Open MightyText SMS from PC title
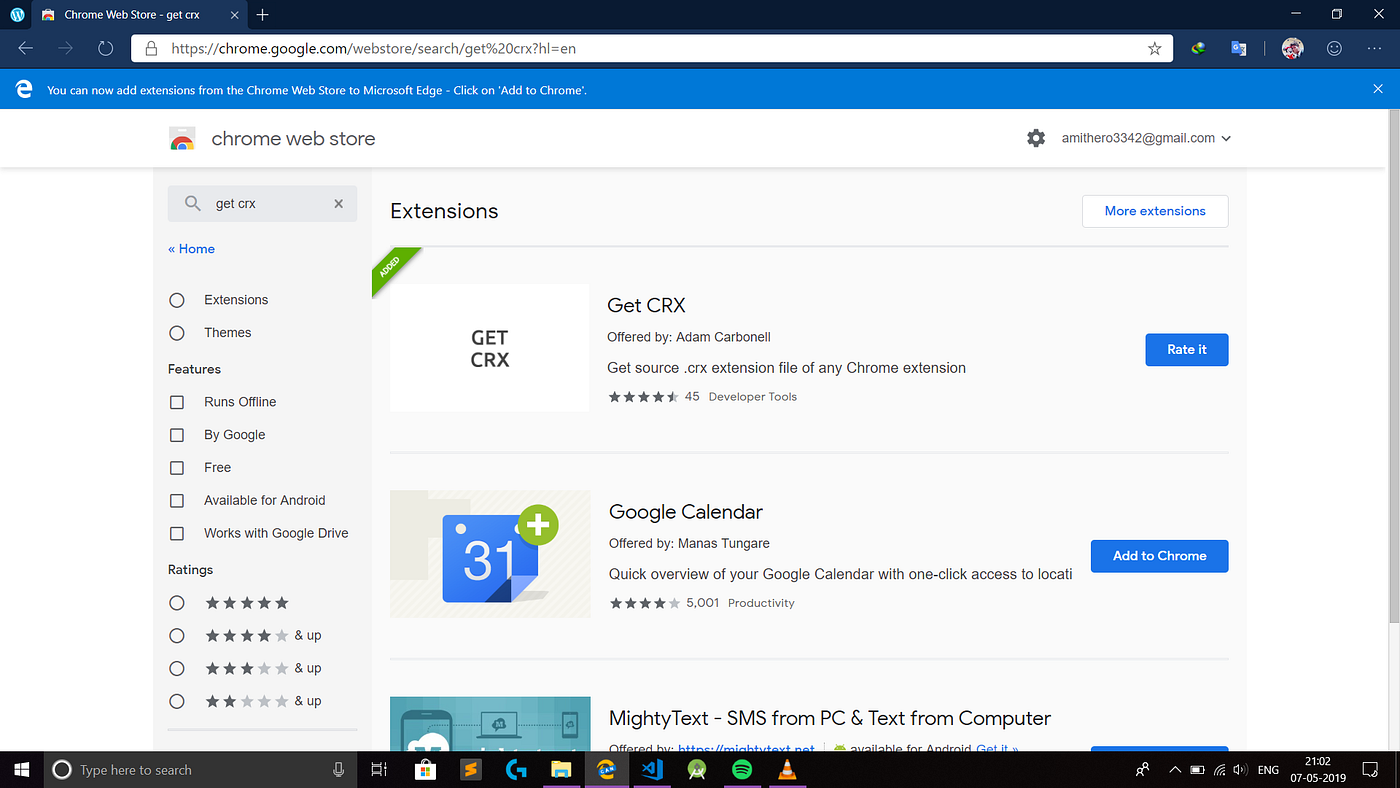The image size is (1400, 788). (830, 718)
